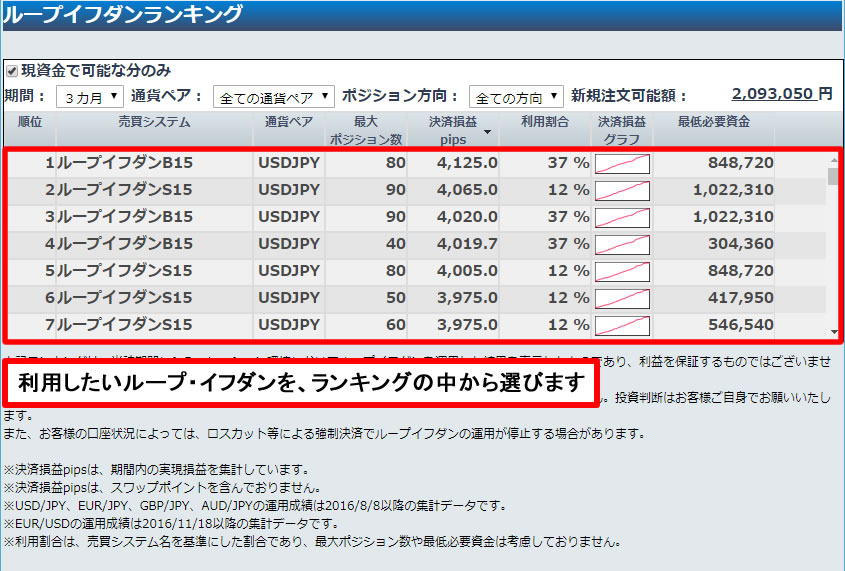The image size is (845, 571).
Task: Open the rank 3 profit graph thumbnail
Action: click(x=622, y=218)
